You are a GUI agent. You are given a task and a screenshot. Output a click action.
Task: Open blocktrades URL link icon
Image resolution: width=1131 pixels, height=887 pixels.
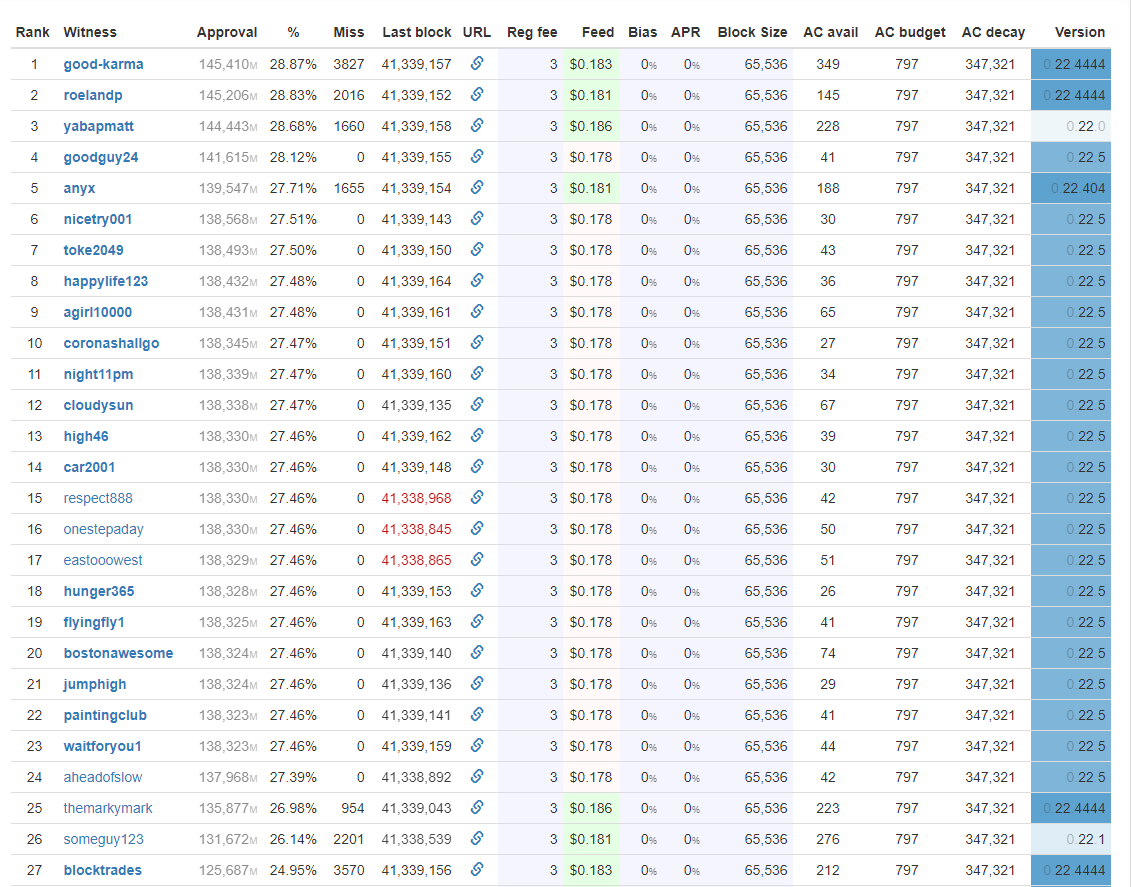477,870
